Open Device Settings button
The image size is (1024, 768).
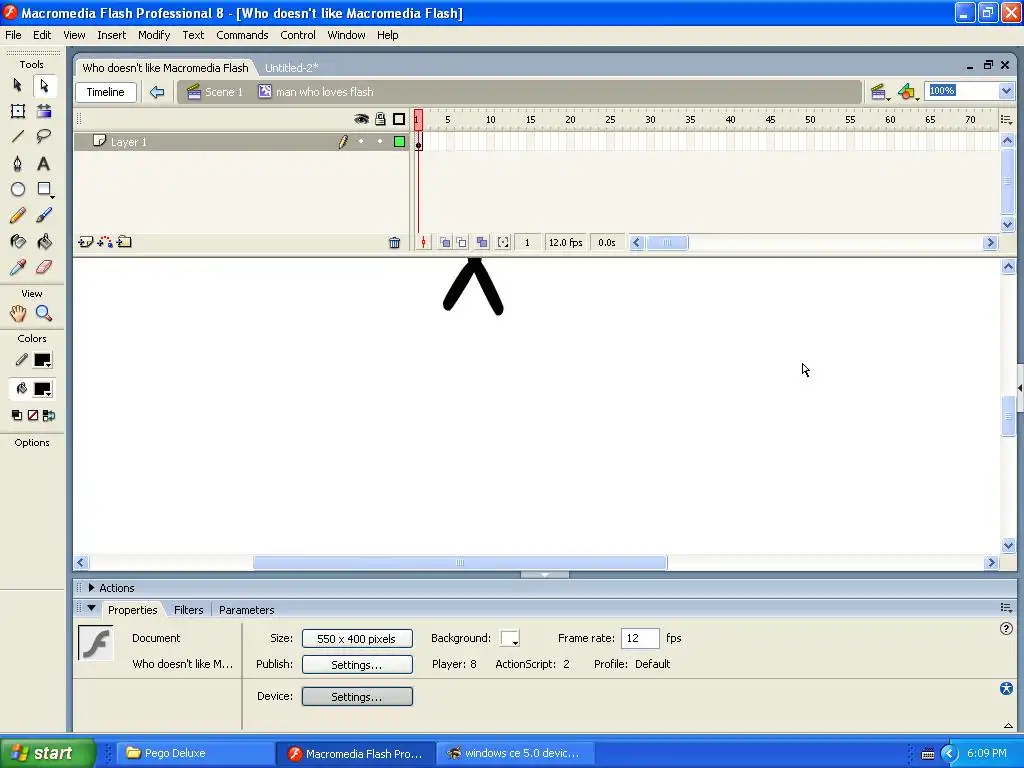click(357, 697)
